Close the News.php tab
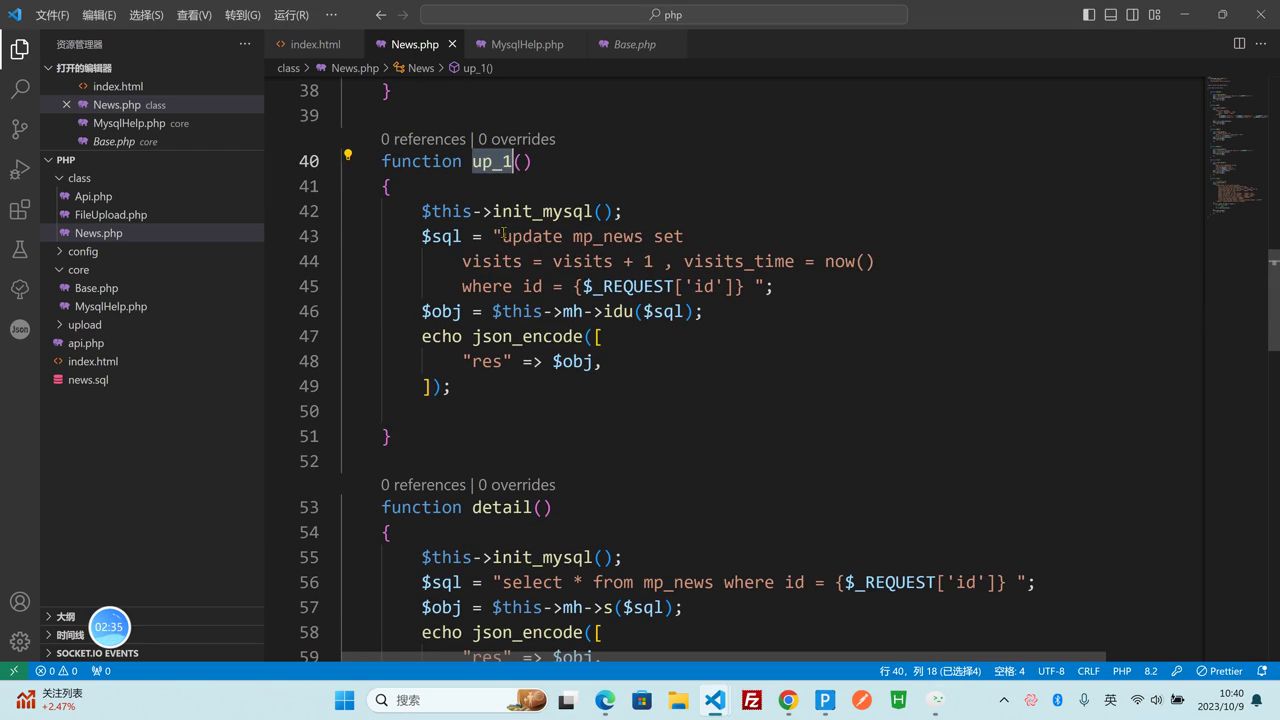 (x=452, y=44)
